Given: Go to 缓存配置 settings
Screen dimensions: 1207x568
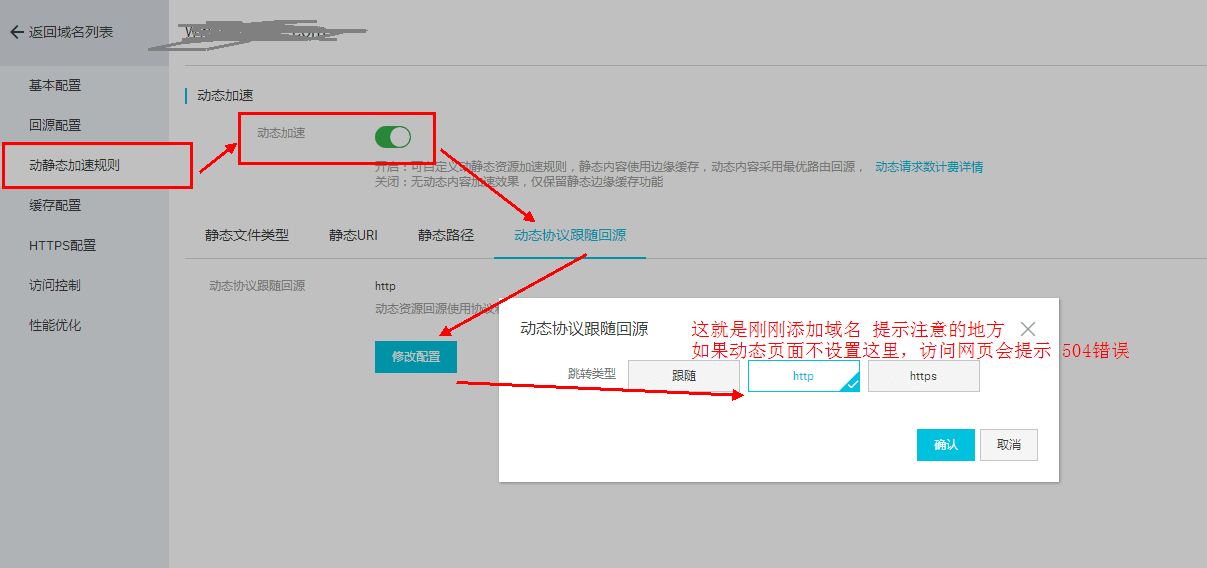Looking at the screenshot, I should click(x=55, y=205).
